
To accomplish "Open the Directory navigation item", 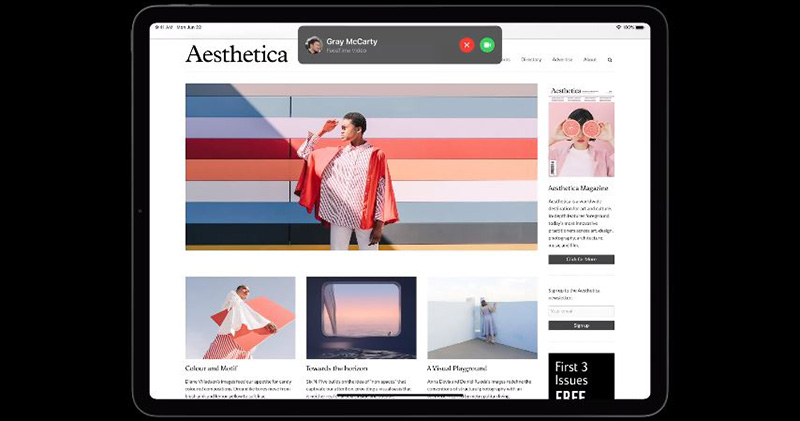I will [531, 60].
